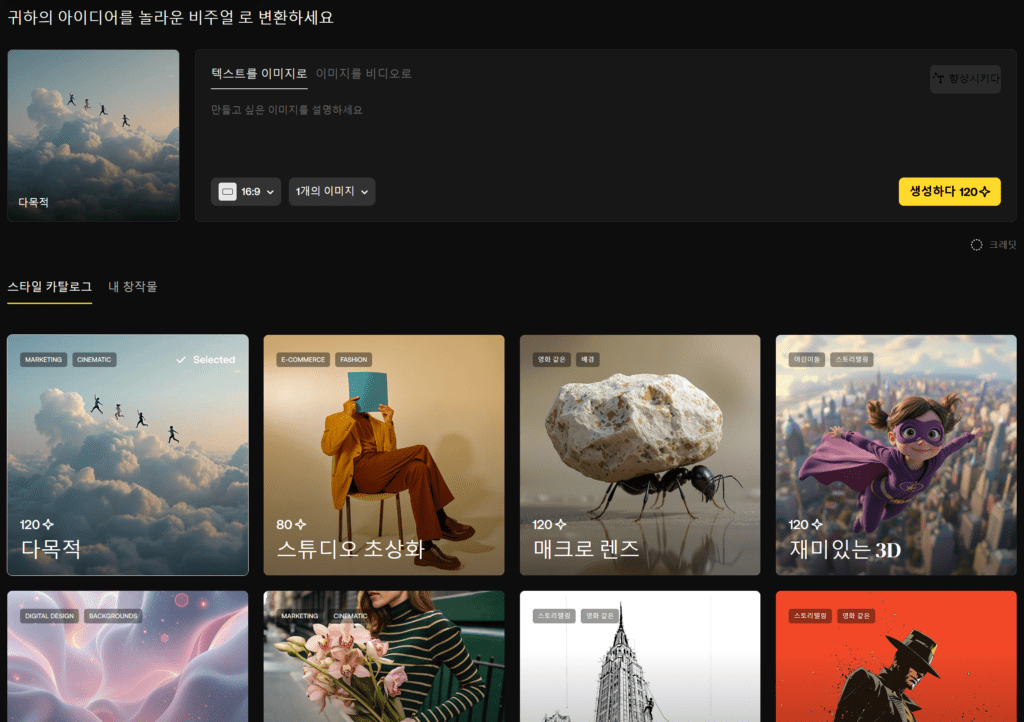Click the 120 credit cost on 매크로 렌즈
Viewport: 1024px width, 722px height.
tap(549, 525)
